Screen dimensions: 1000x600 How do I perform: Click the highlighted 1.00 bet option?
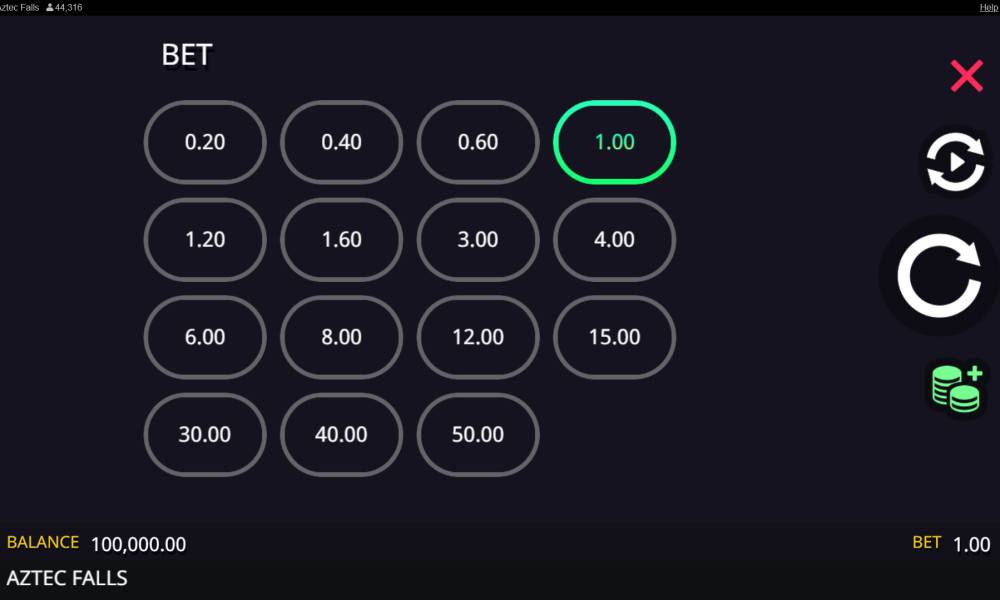[614, 142]
